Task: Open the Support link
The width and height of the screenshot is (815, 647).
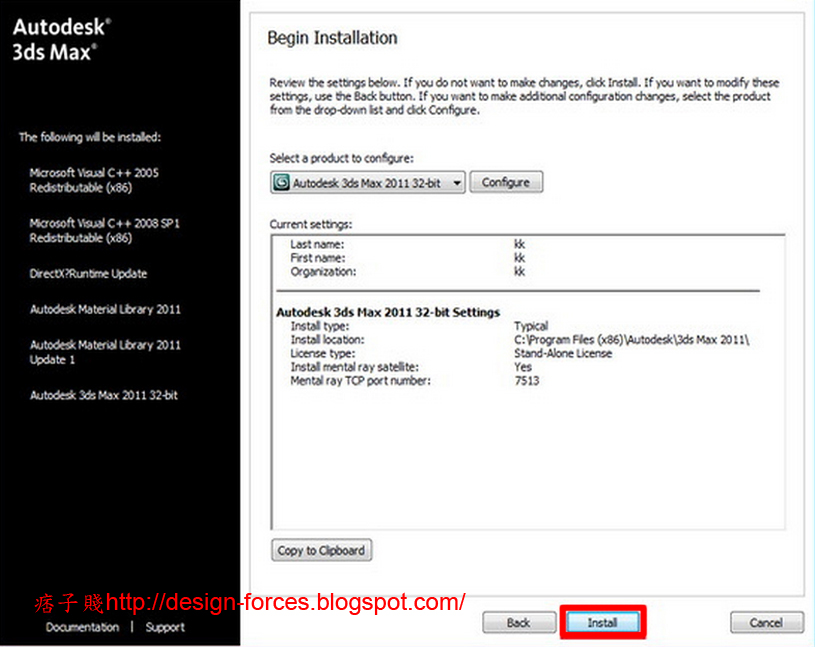Action: click(165, 627)
